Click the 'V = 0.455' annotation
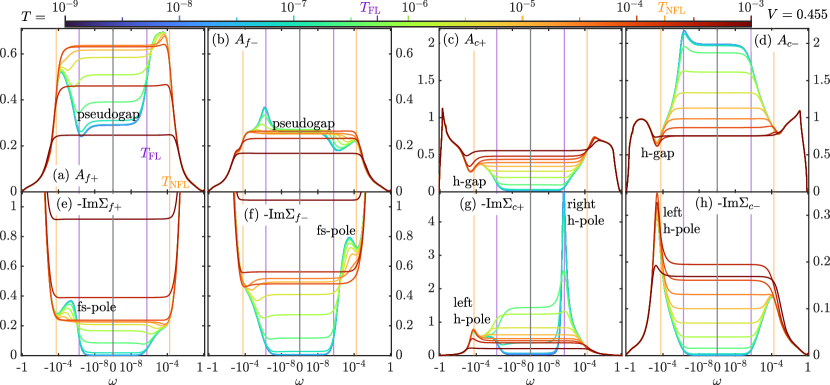The width and height of the screenshot is (830, 385). tap(796, 16)
